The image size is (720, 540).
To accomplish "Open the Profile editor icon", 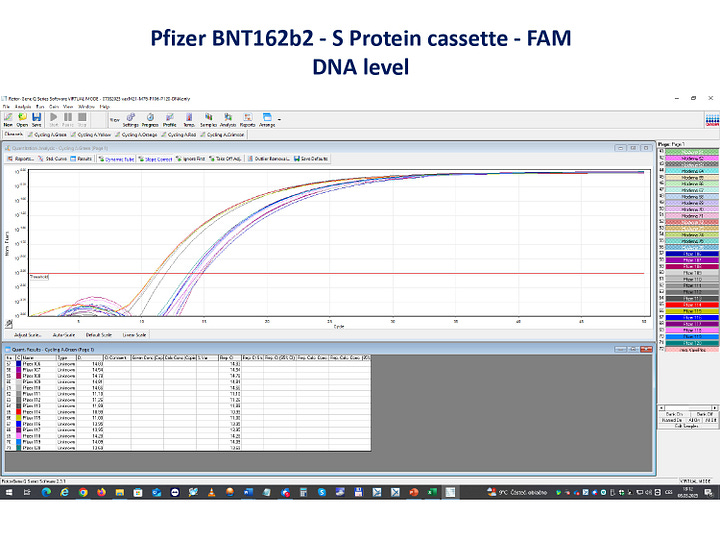I will tap(169, 120).
